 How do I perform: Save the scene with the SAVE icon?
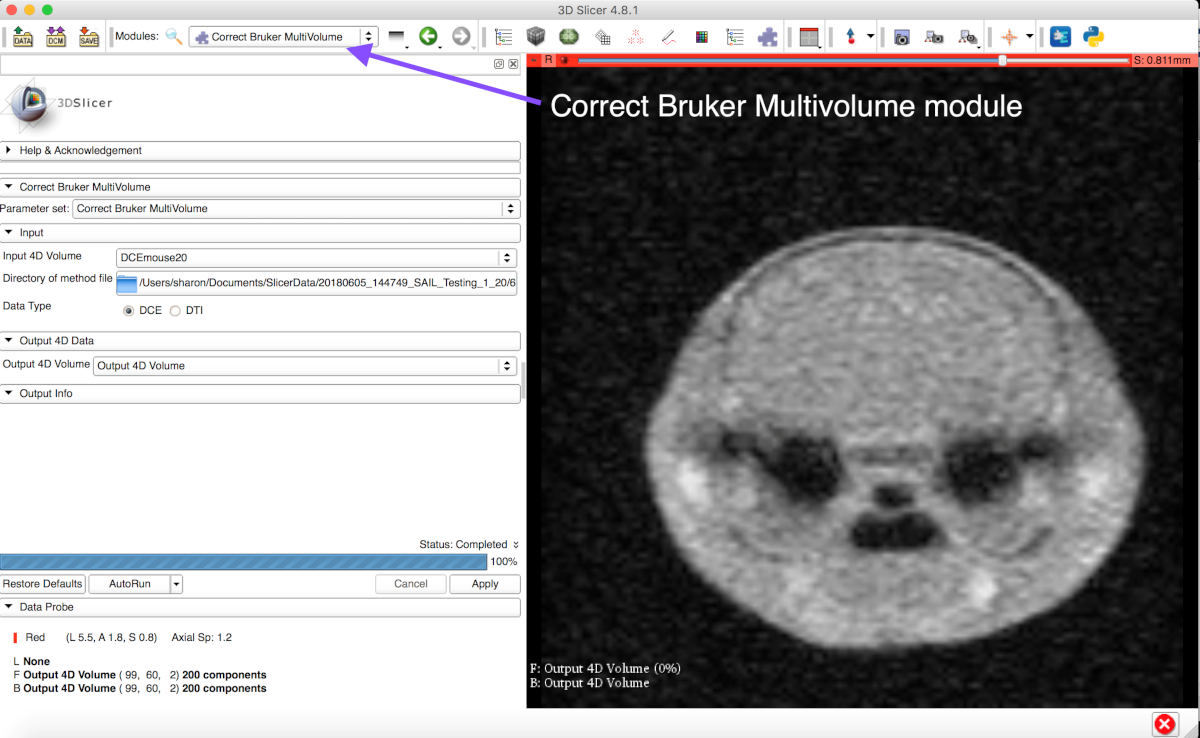[90, 36]
